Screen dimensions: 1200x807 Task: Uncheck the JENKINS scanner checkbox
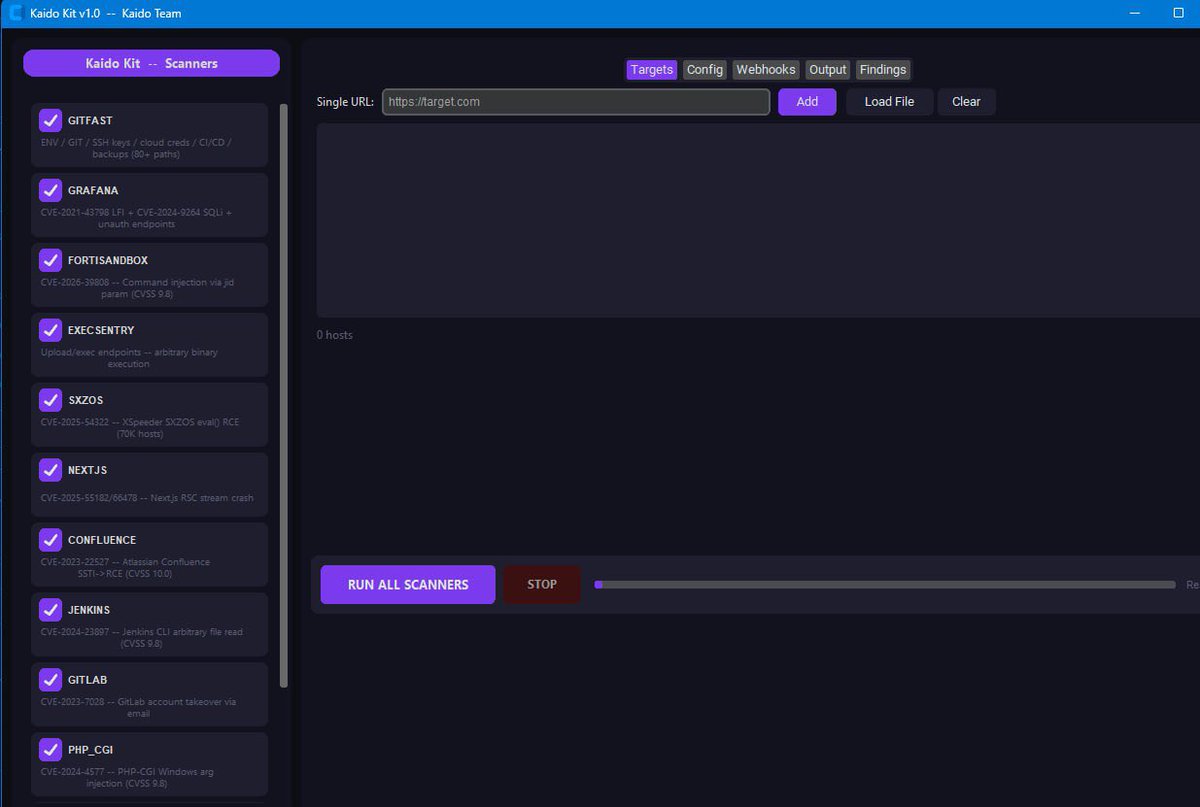[x=50, y=610]
